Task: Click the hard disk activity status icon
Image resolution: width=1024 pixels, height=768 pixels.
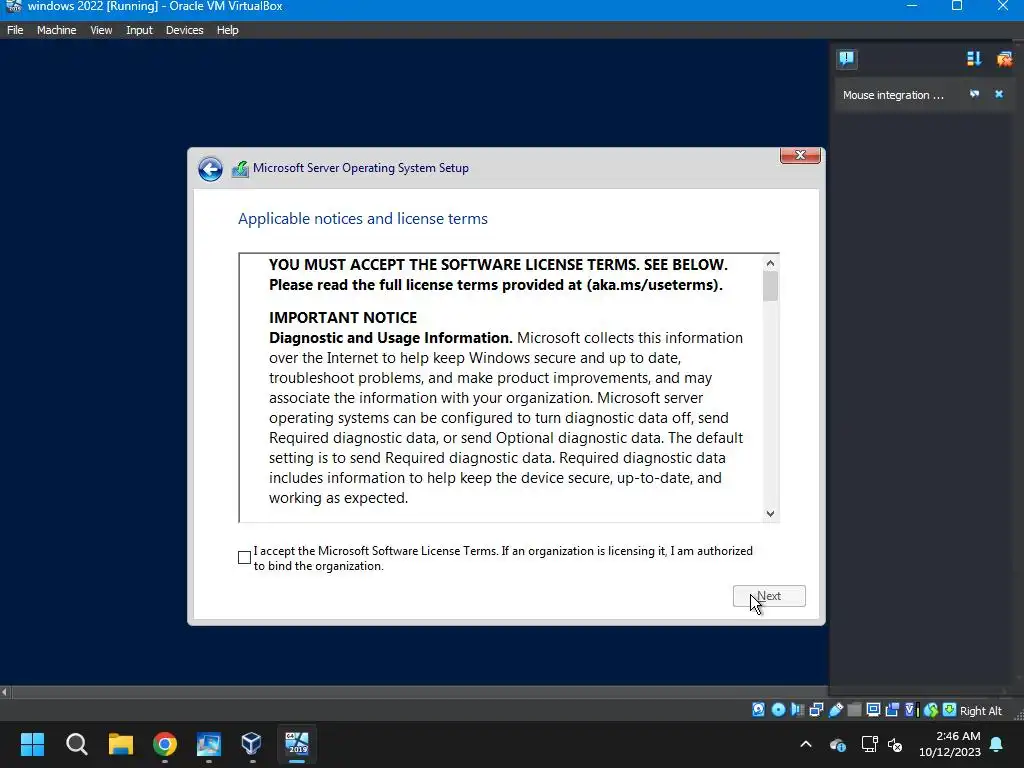Action: pyautogui.click(x=758, y=710)
